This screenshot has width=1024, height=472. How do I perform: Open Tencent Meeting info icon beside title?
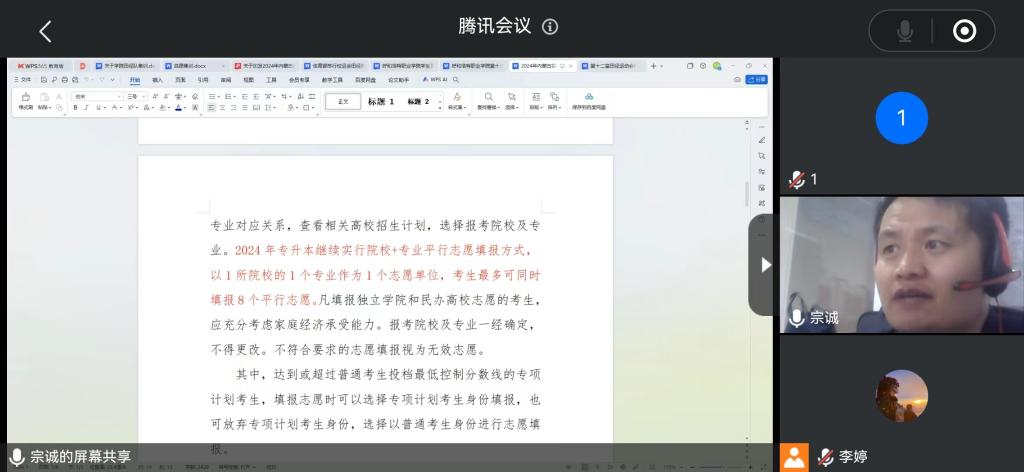(x=550, y=27)
